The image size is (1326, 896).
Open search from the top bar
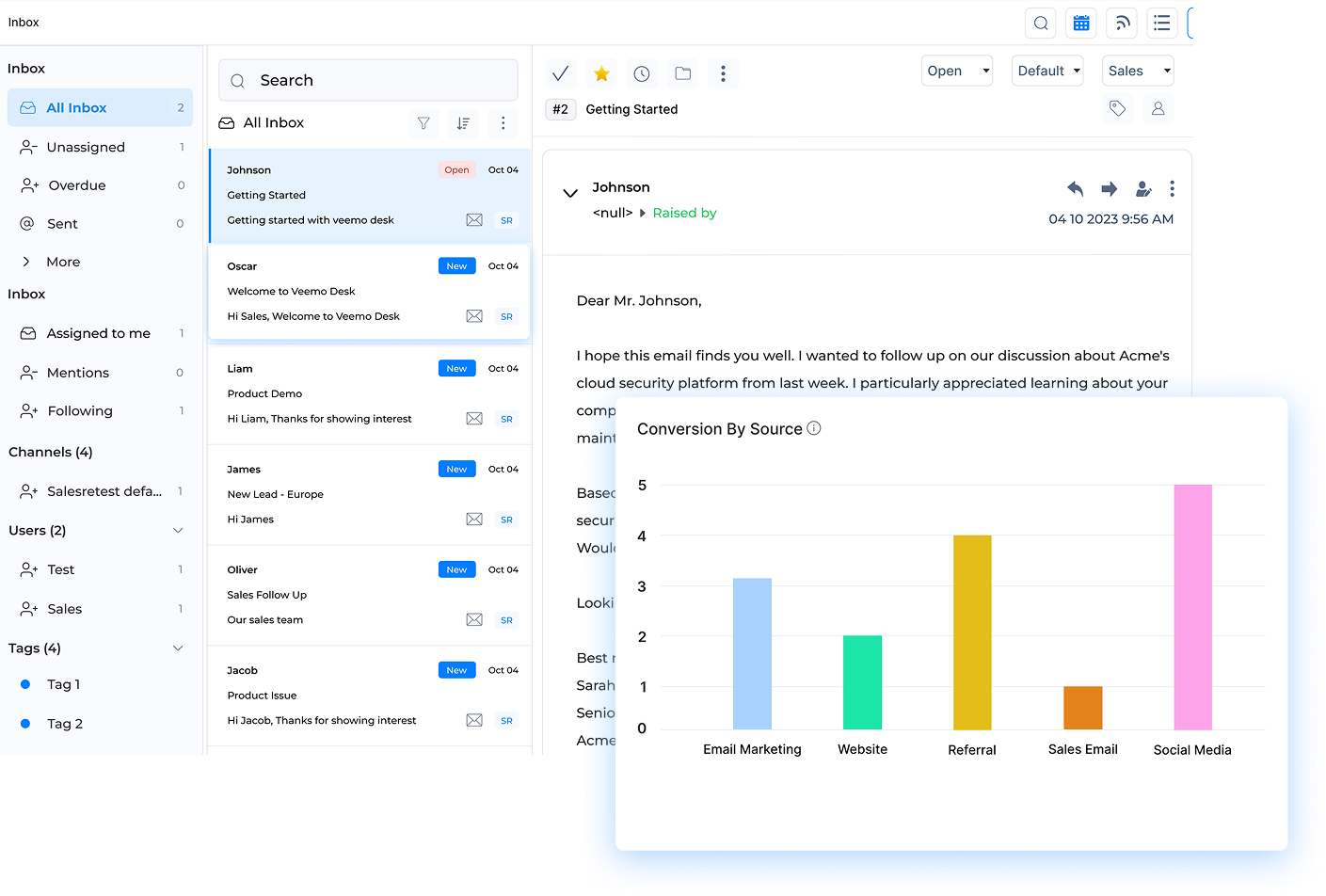pos(1040,23)
